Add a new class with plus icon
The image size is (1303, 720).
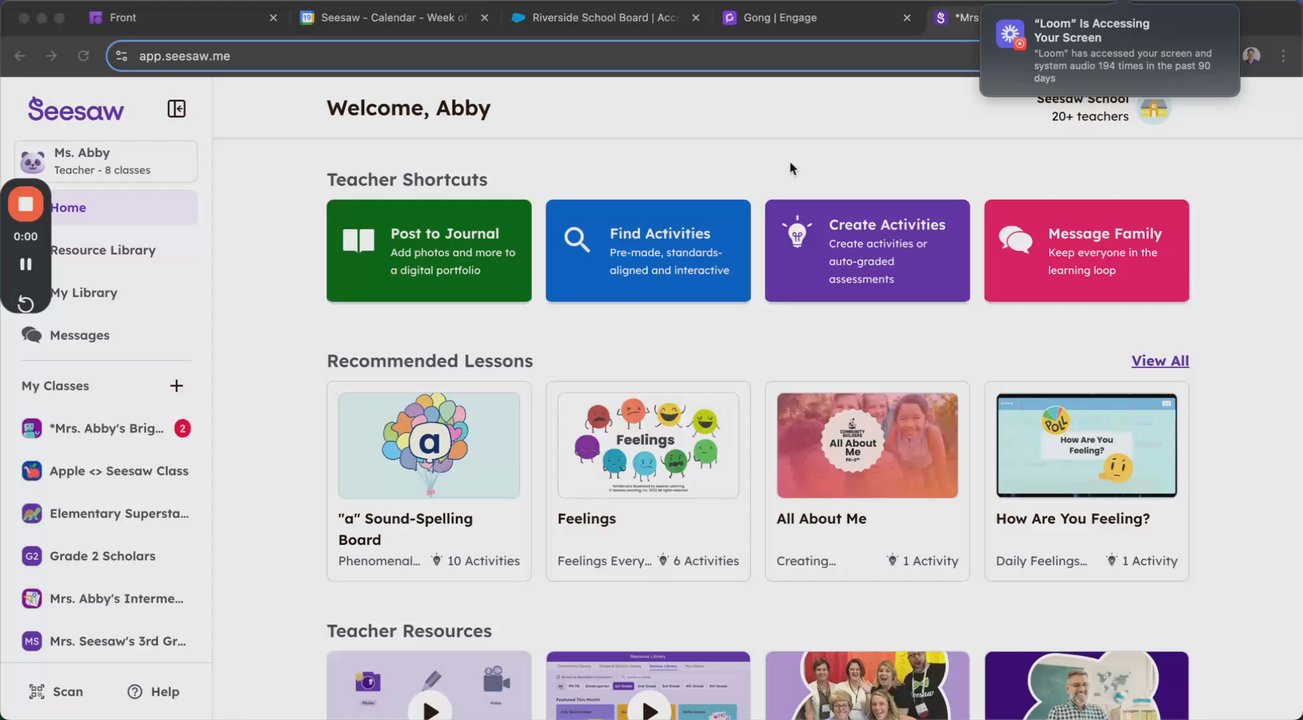(x=176, y=386)
